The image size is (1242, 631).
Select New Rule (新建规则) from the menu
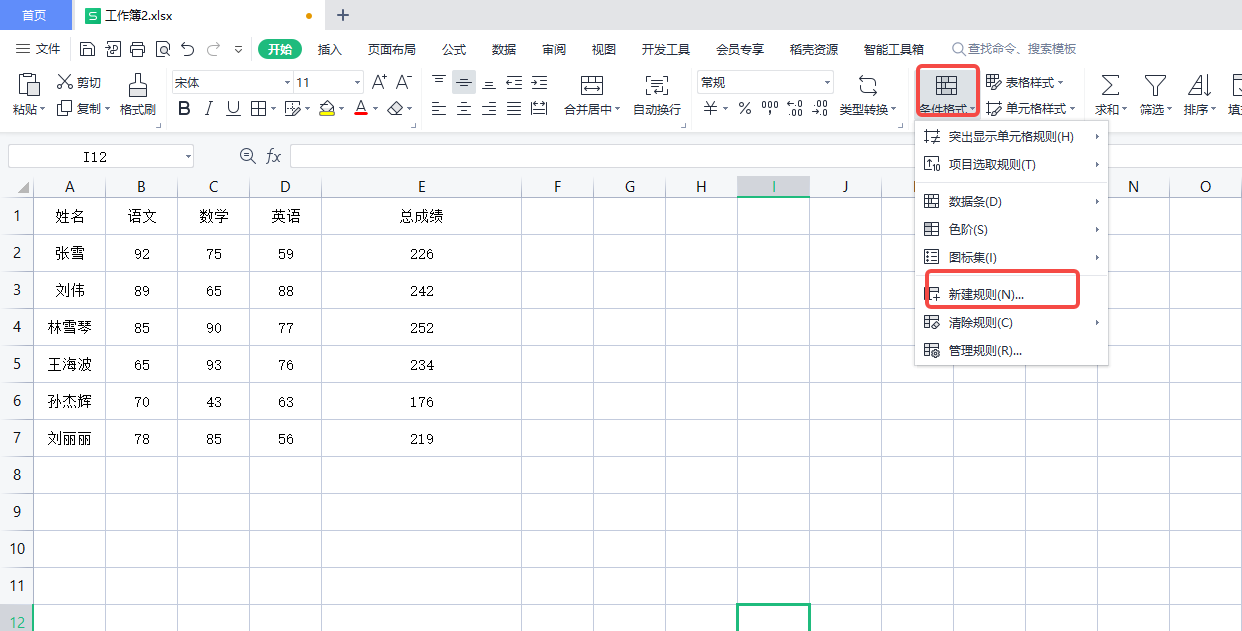pyautogui.click(x=985, y=295)
